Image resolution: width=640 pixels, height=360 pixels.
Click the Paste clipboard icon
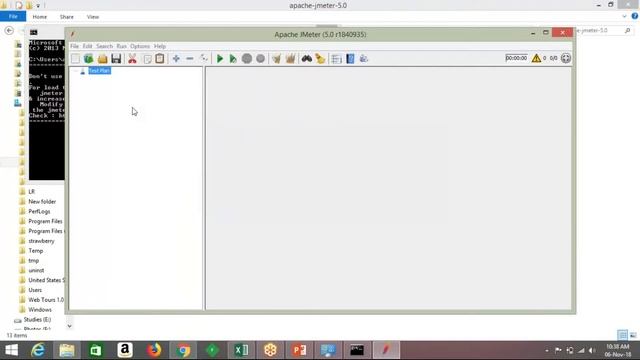tap(160, 58)
